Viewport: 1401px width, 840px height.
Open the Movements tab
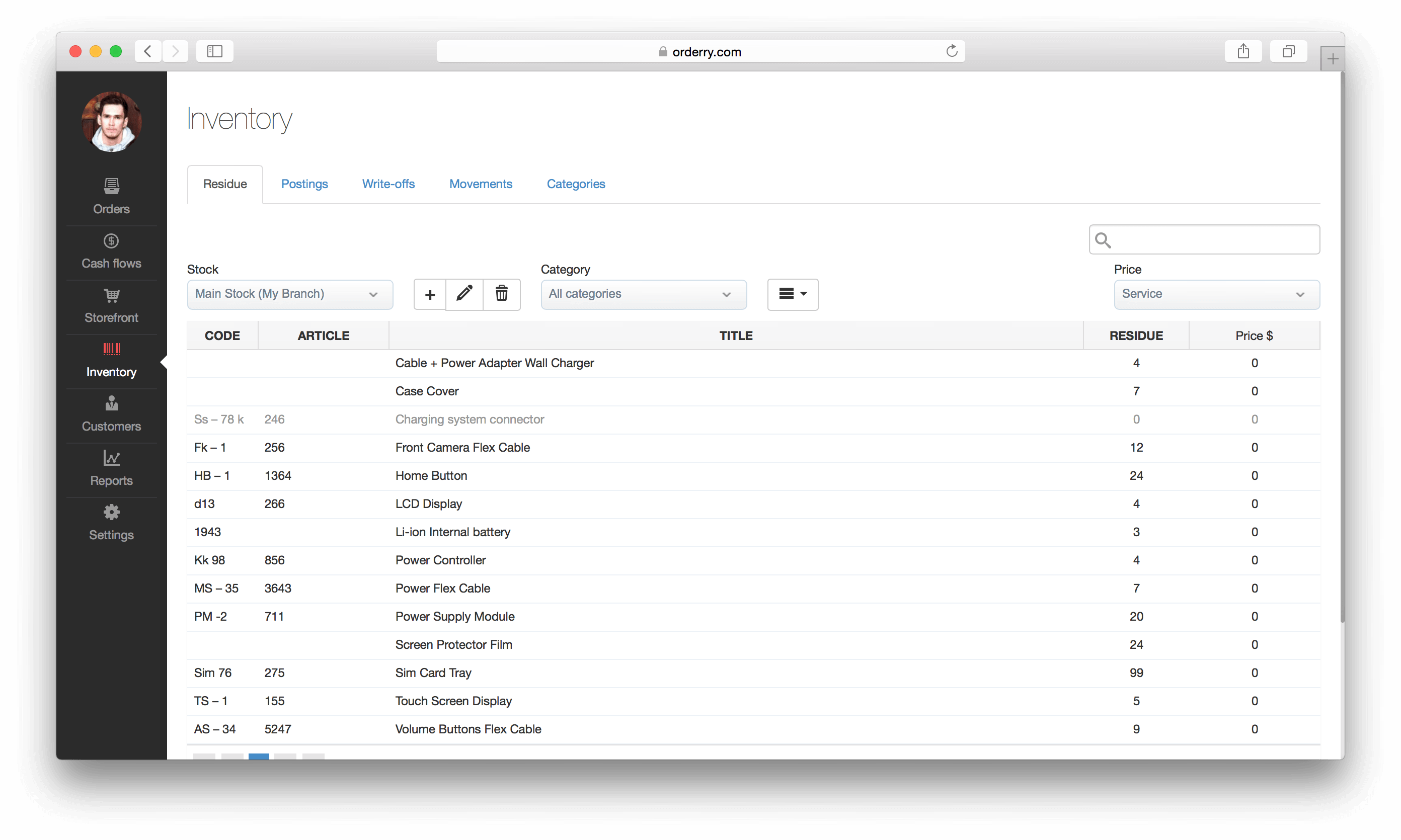[x=480, y=184]
